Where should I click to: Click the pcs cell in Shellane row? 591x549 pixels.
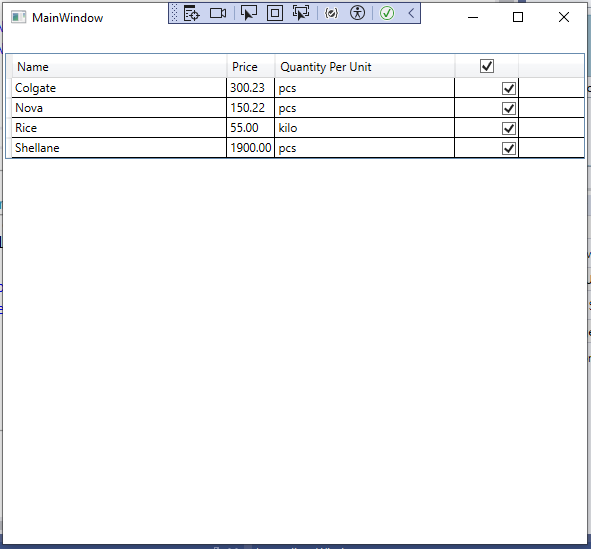(x=365, y=148)
